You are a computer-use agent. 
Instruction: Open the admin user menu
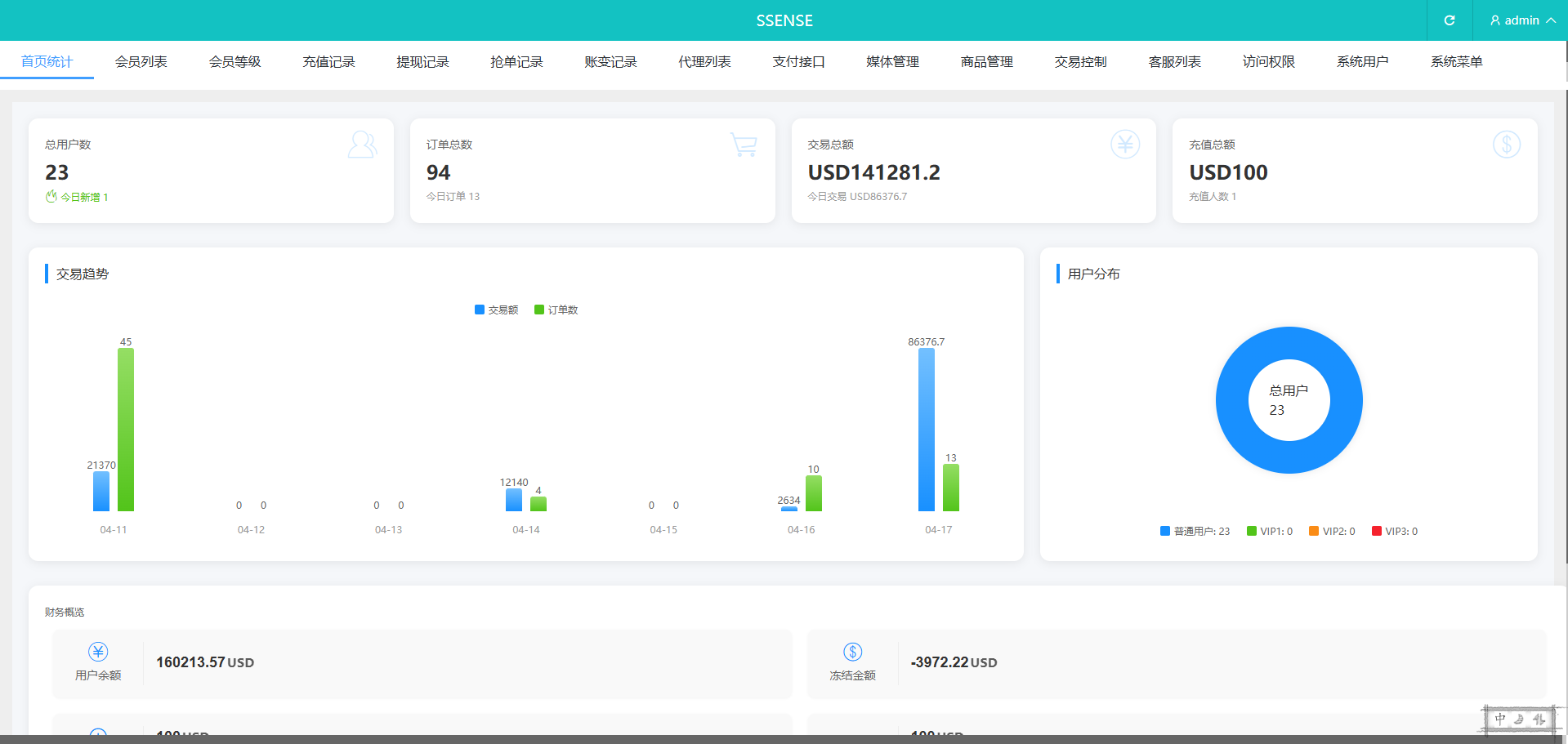pos(1521,20)
